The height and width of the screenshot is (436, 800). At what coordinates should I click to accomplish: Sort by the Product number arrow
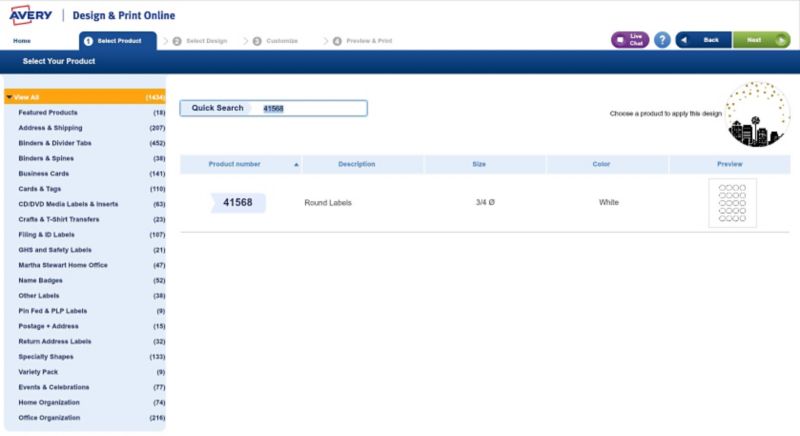tap(296, 164)
